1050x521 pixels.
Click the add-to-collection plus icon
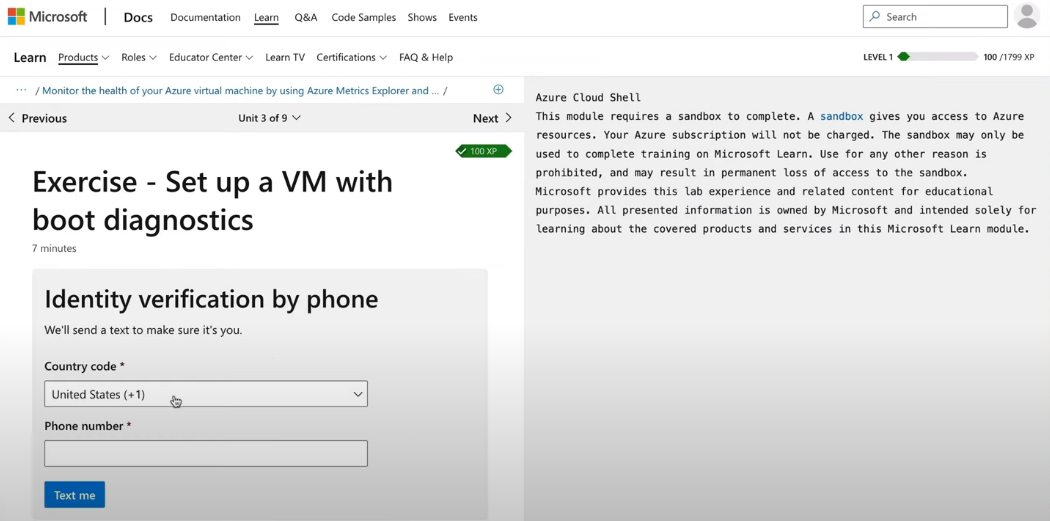[498, 90]
